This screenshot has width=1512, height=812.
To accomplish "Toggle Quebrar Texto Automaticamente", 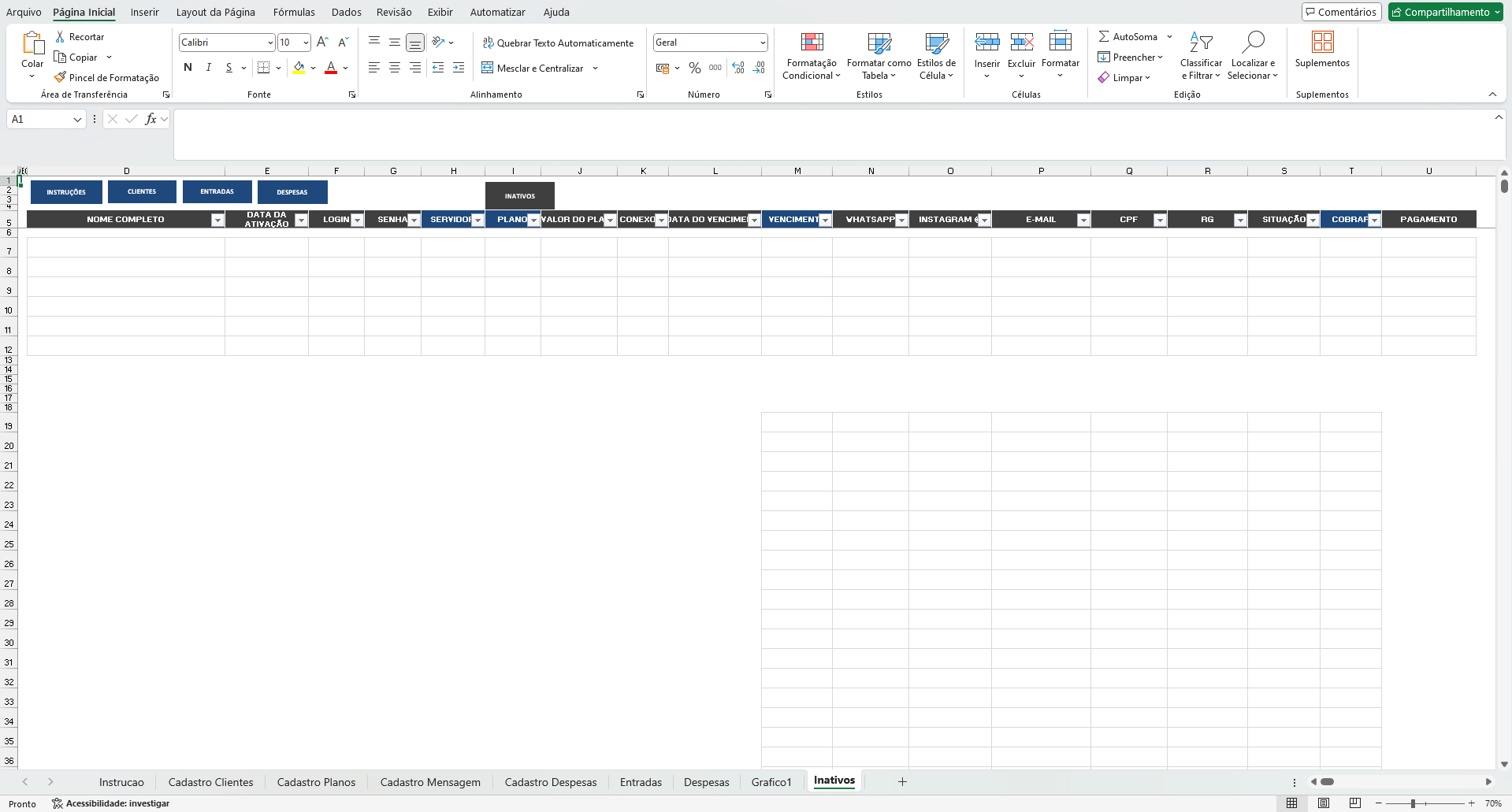I will (x=558, y=43).
